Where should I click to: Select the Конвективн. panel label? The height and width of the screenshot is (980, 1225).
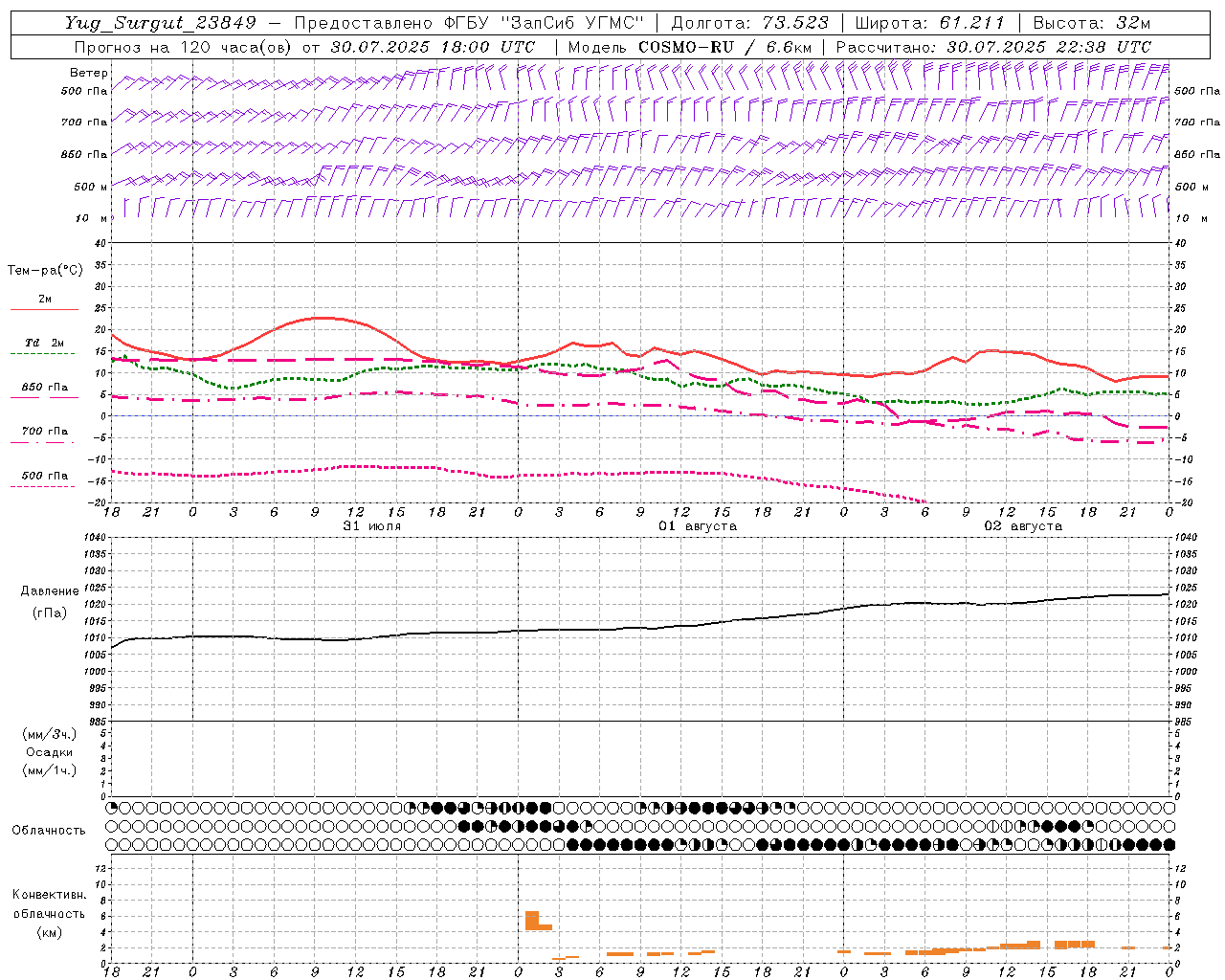click(x=49, y=895)
